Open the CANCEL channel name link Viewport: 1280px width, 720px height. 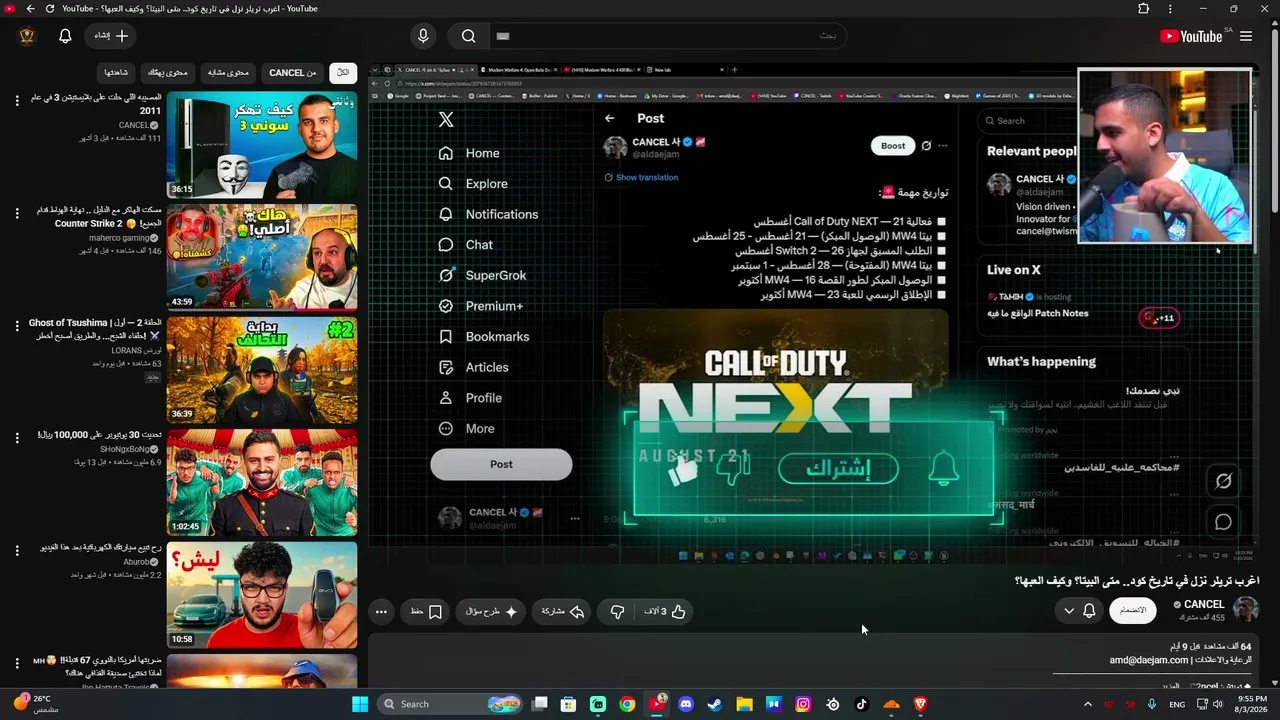(1204, 604)
